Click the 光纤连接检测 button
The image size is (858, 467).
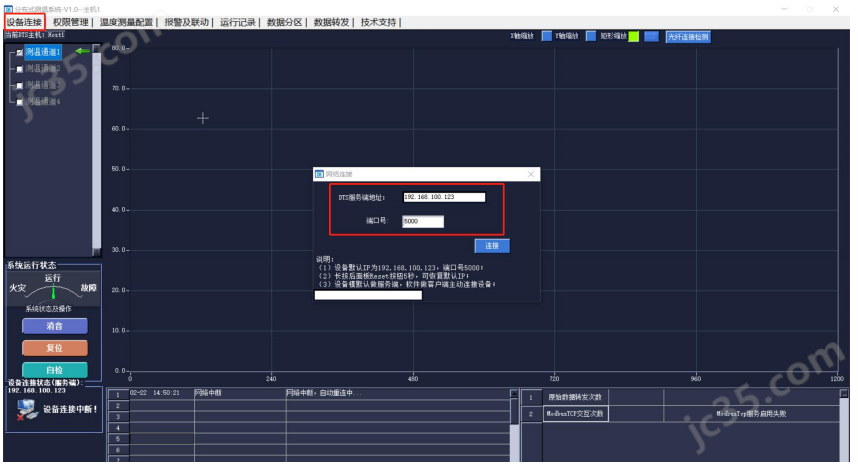coord(688,37)
